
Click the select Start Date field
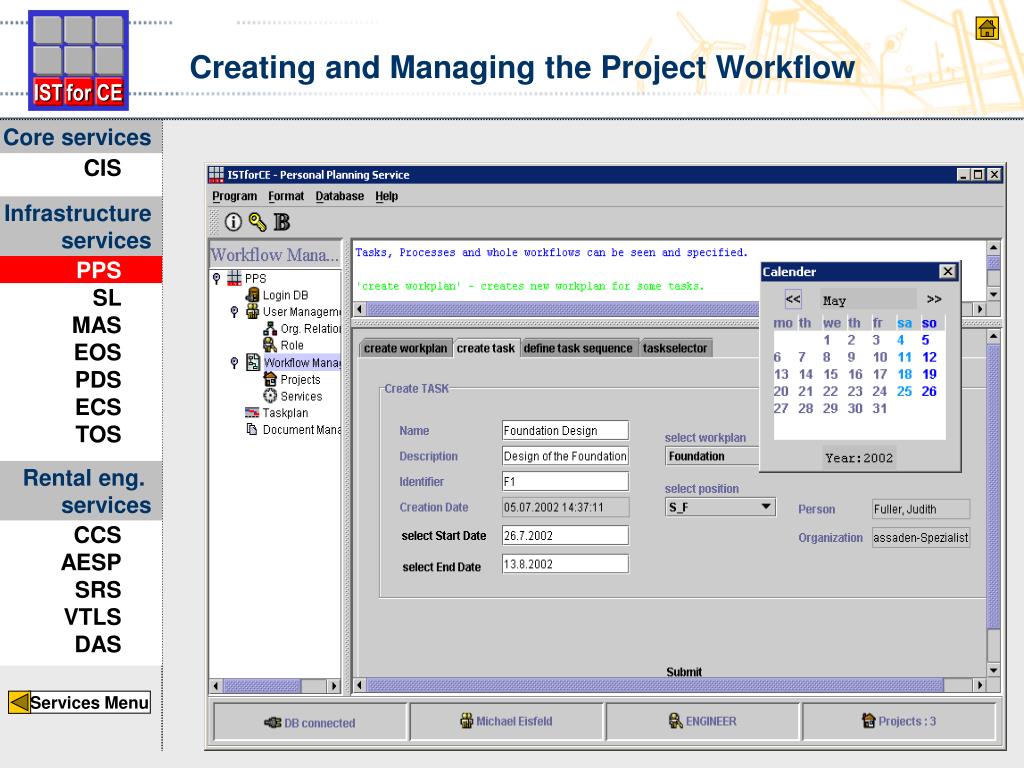point(565,535)
